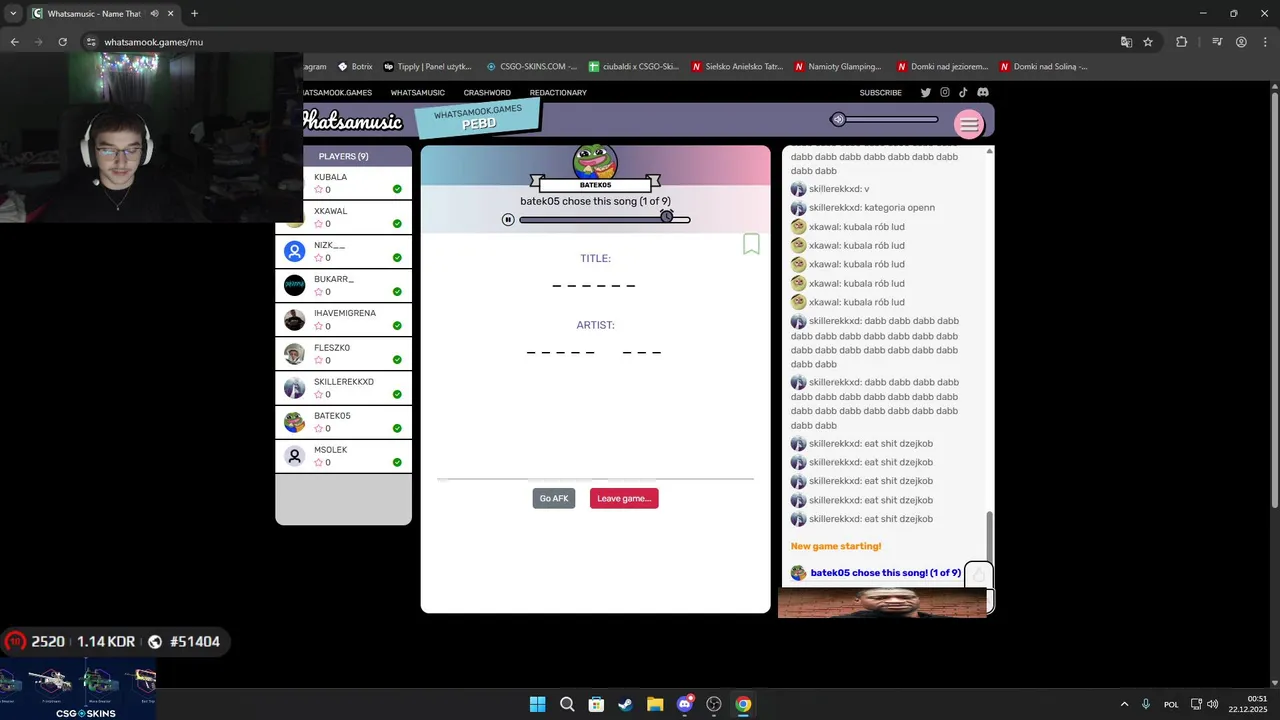The height and width of the screenshot is (720, 1280).
Task: Open the Discord social link
Action: coord(983,92)
